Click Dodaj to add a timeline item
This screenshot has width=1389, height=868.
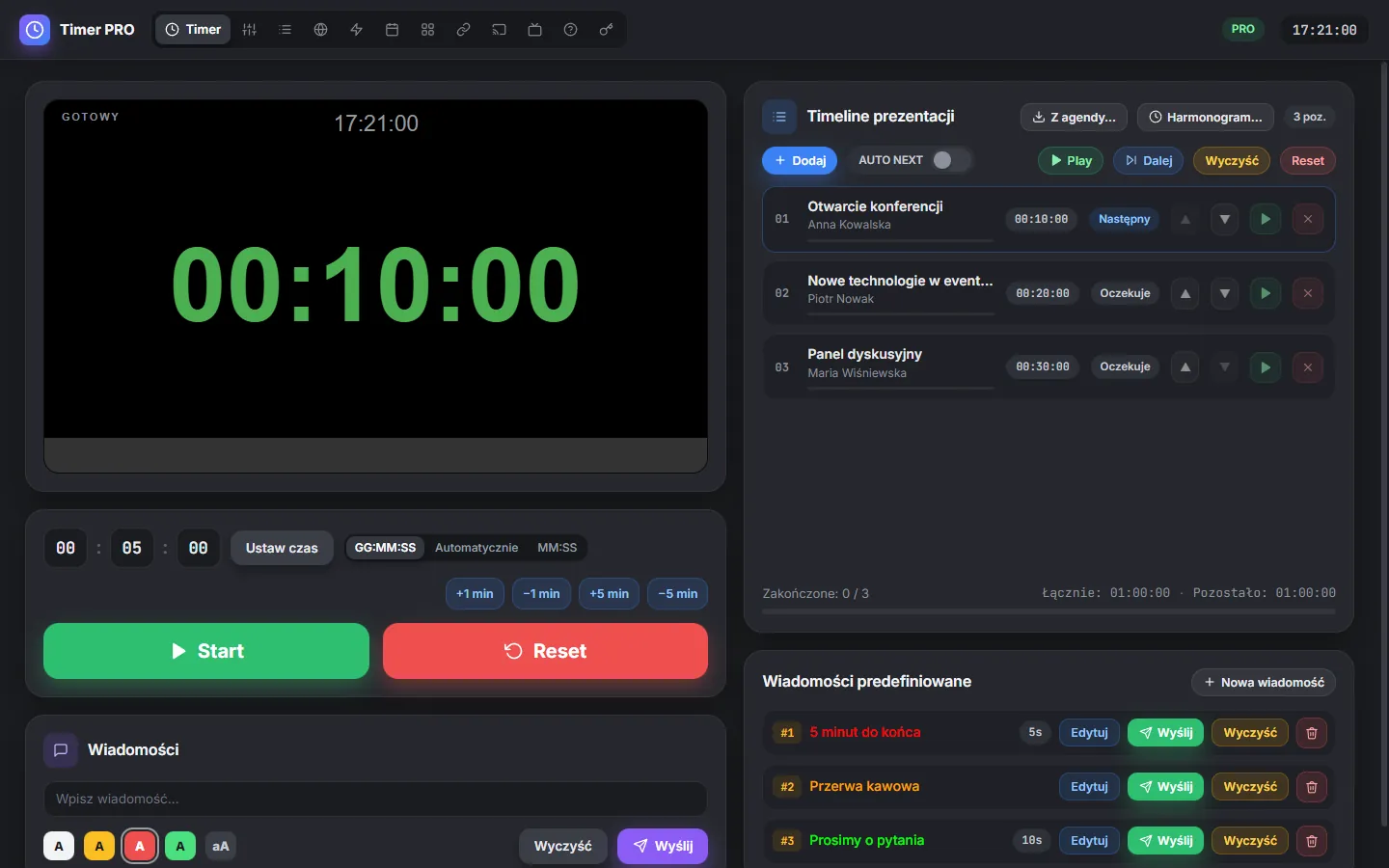[x=800, y=160]
